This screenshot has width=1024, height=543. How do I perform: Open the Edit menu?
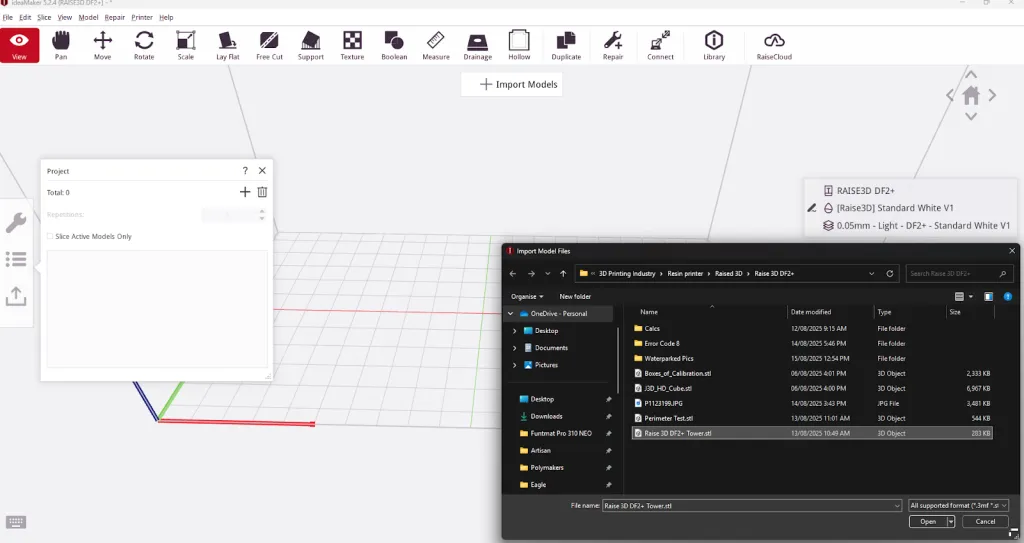[25, 17]
